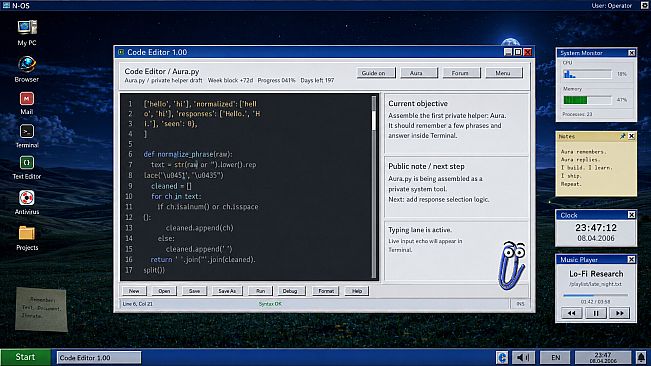This screenshot has height=366, width=651.
Task: Toggle the Notes pin icon
Action: pos(622,136)
